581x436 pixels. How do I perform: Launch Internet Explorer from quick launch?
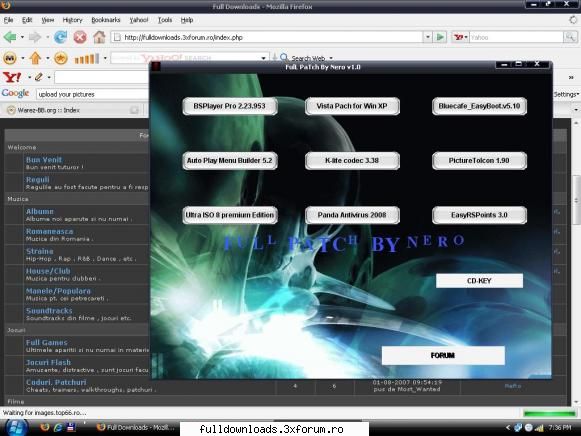point(58,427)
